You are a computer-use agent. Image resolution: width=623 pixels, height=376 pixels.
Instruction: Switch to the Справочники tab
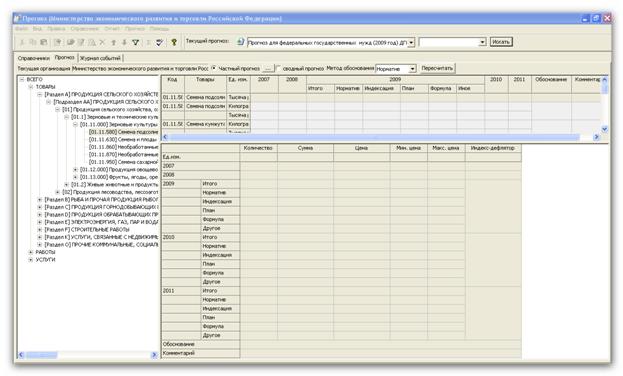pyautogui.click(x=34, y=58)
